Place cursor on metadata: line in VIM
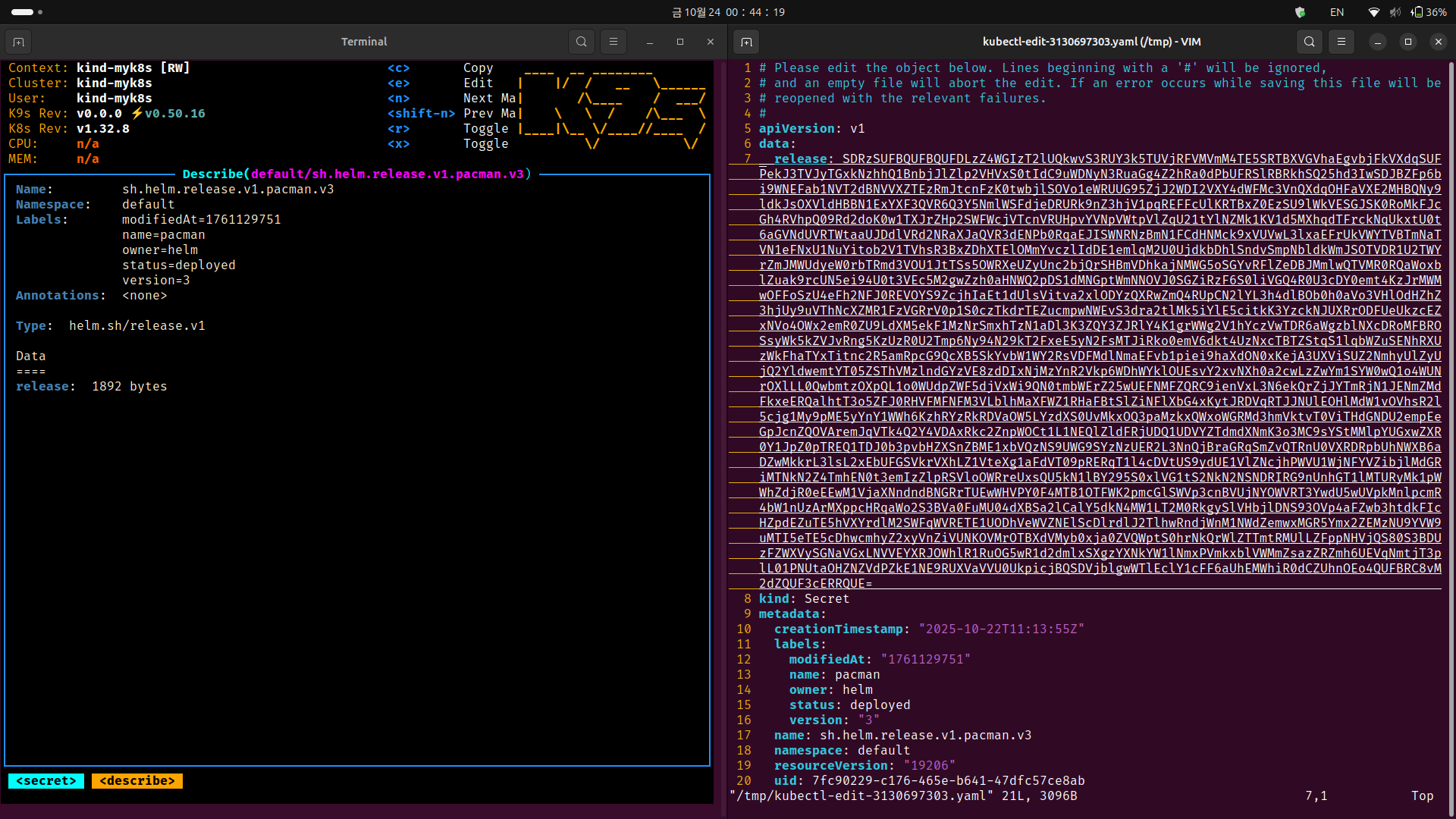Viewport: 1456px width, 819px height. click(x=793, y=614)
